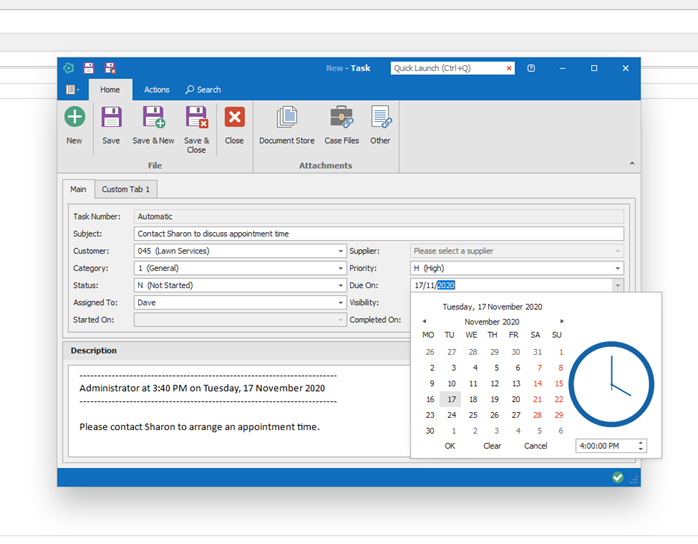
Task: Click the red Close icon in ribbon
Action: [234, 118]
